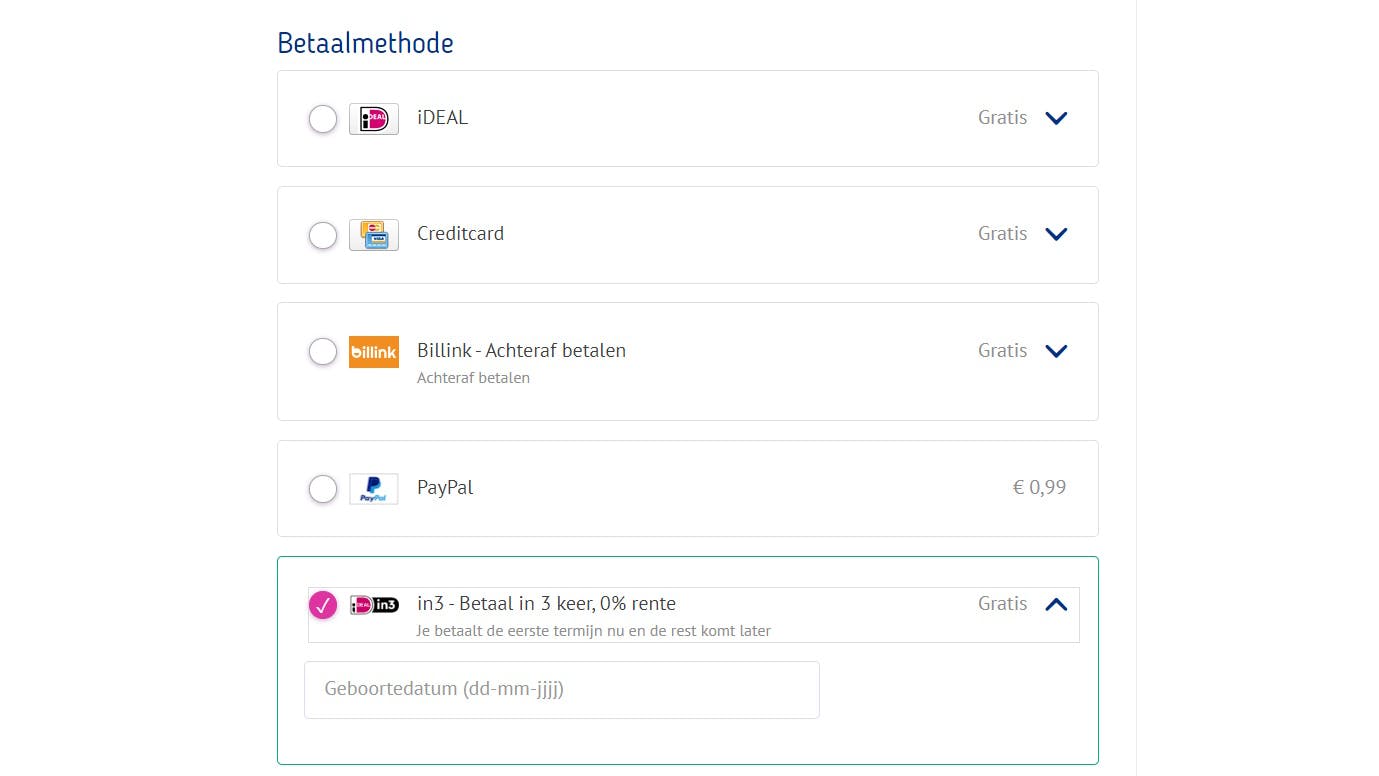
Task: Expand the iDEAL payment option chevron
Action: point(1056,118)
